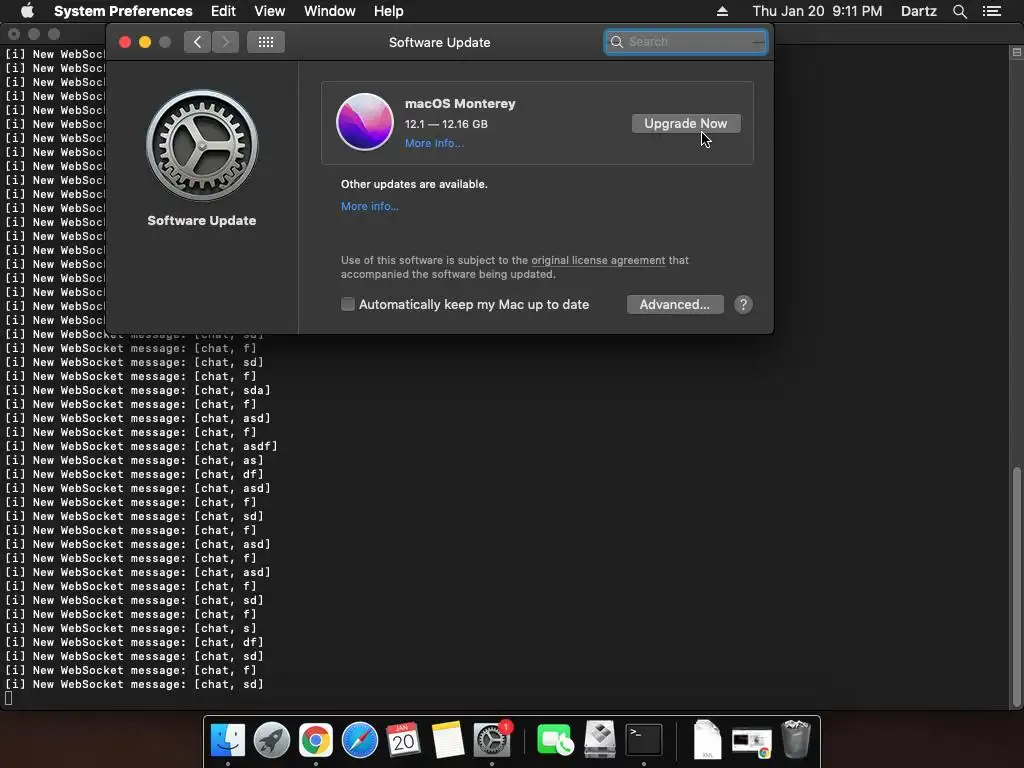Open Safari from the Dock
Screen dimensions: 1024x768
coord(360,740)
